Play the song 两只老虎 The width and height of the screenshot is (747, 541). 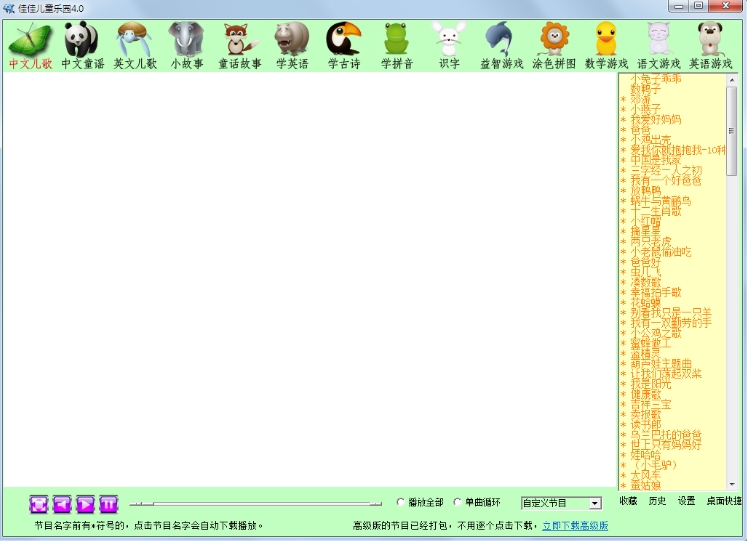651,241
